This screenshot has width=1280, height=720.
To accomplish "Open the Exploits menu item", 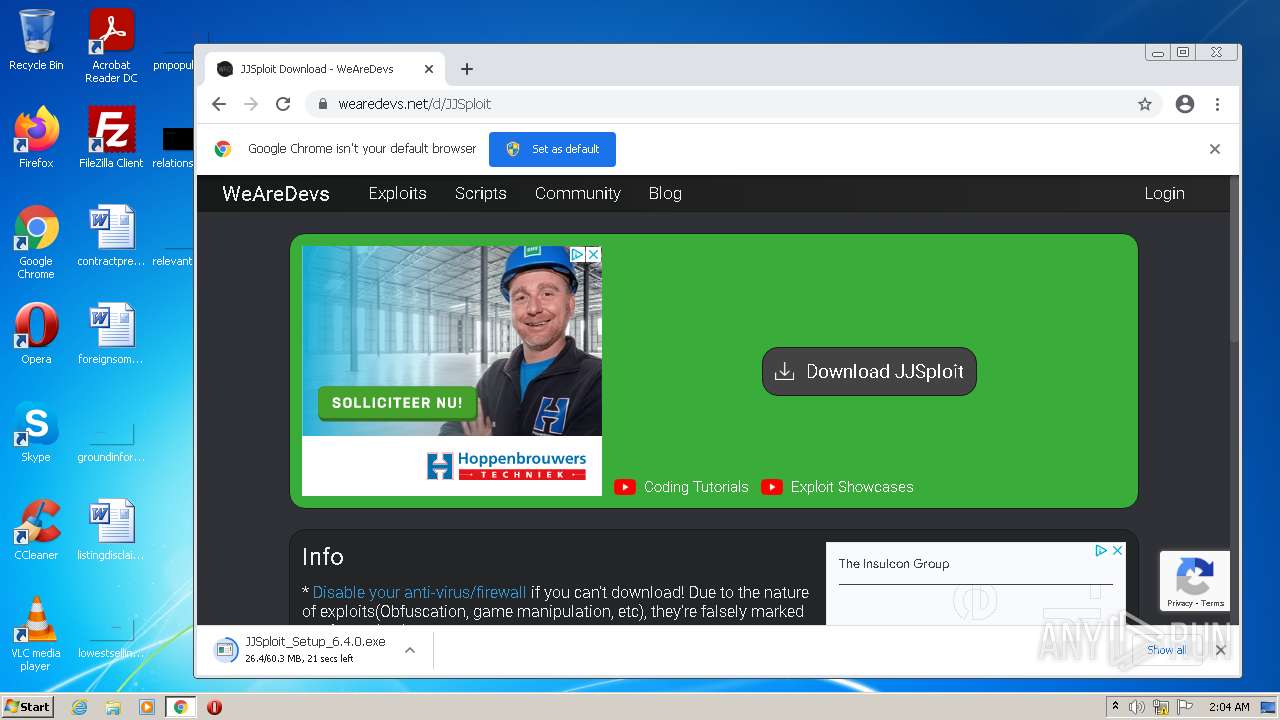I will (x=397, y=194).
